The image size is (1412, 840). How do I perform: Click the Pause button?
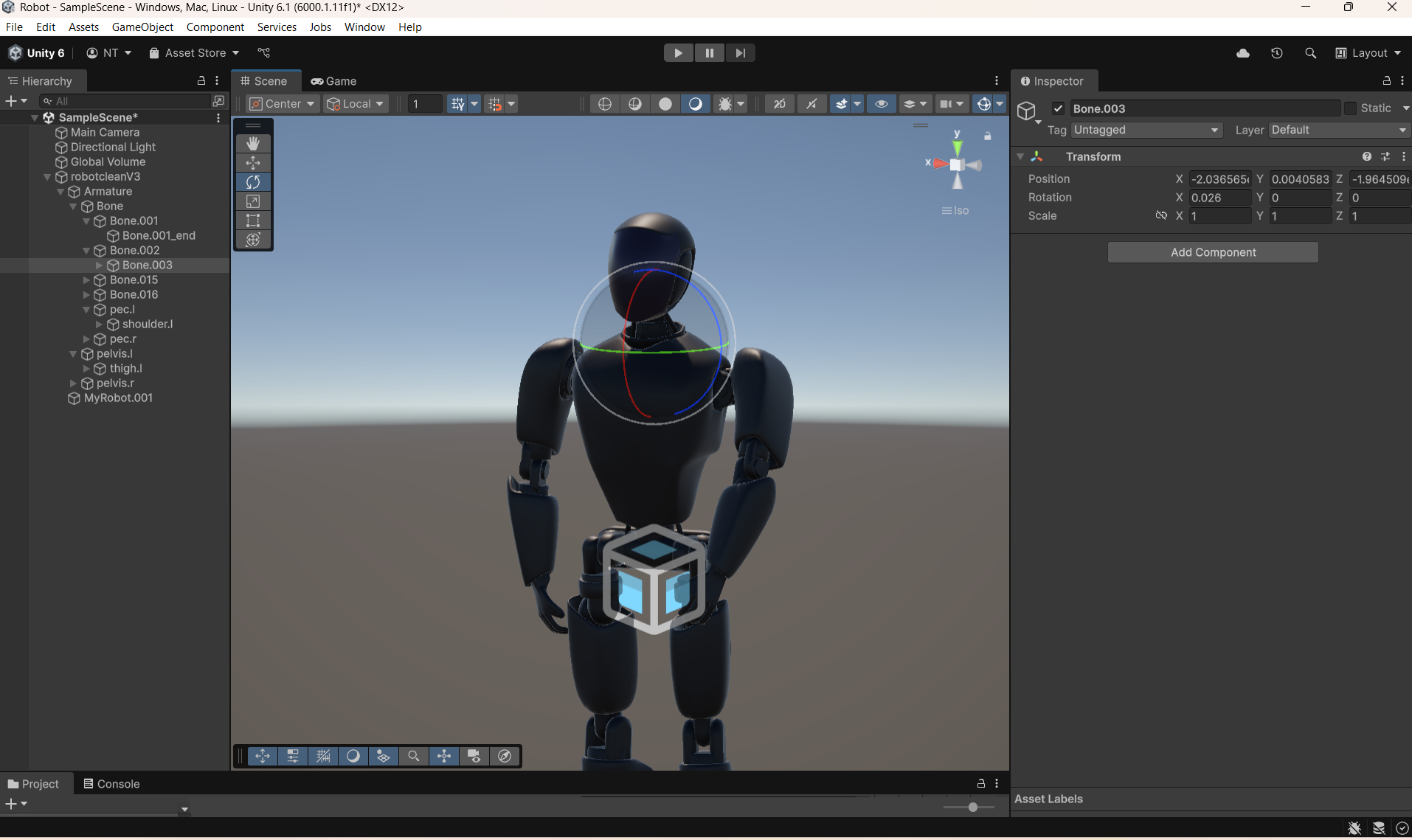[709, 53]
